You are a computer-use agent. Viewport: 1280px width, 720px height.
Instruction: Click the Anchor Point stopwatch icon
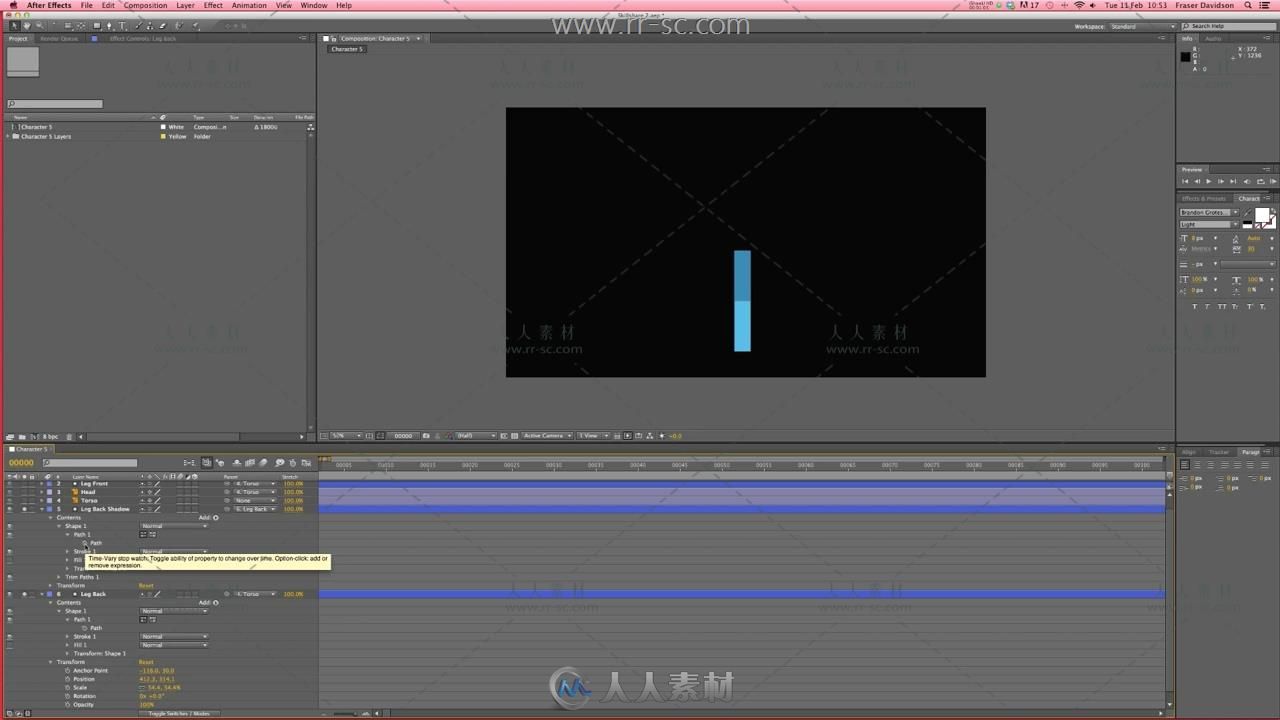[x=68, y=671]
